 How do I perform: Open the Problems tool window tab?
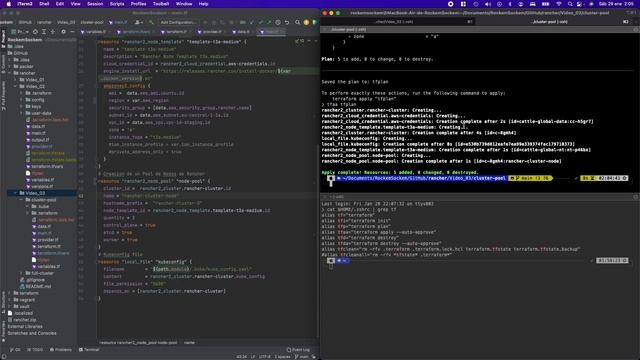(x=60, y=349)
